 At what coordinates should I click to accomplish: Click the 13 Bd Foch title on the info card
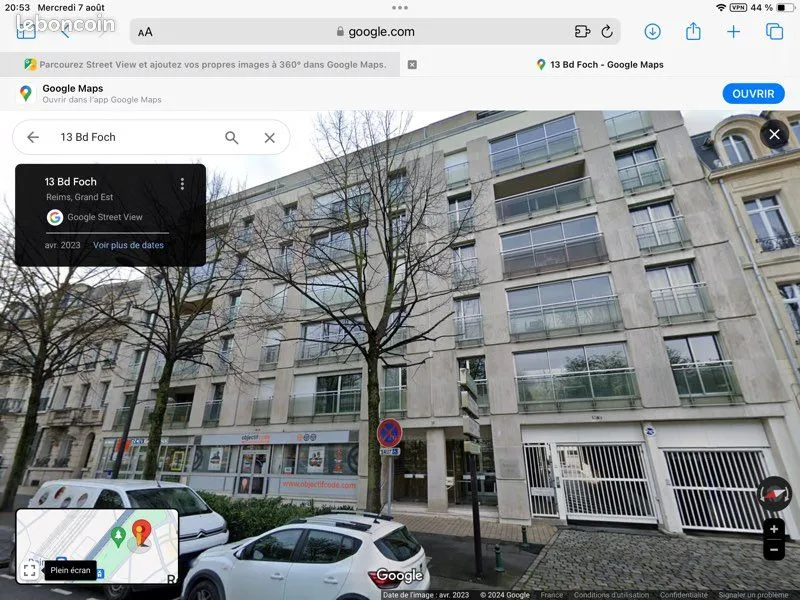pyautogui.click(x=70, y=182)
